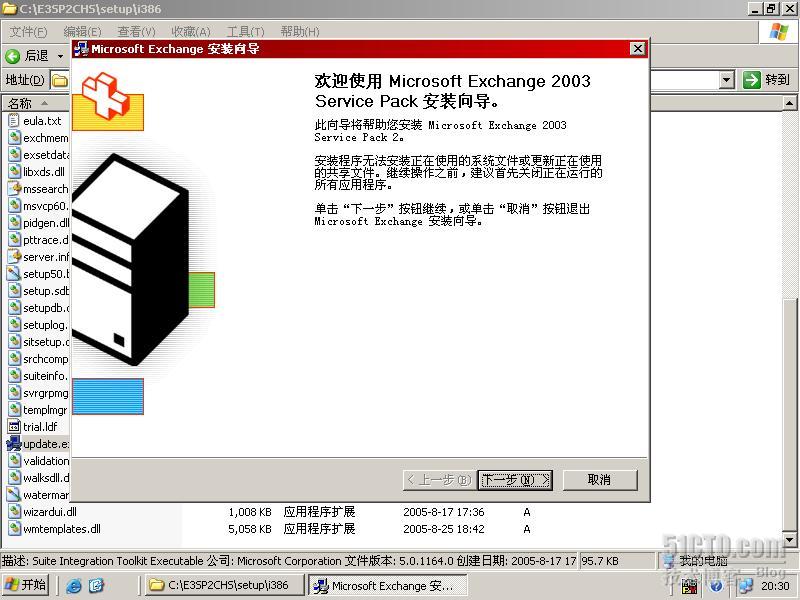Select the pidgen.dll file icon
Viewport: 800px width, 600px height.
(14, 223)
